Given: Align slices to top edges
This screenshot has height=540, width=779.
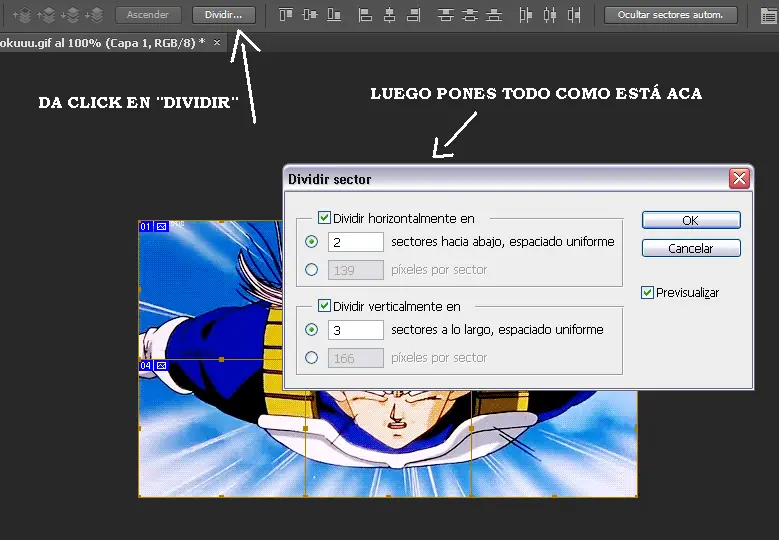Looking at the screenshot, I should 285,15.
